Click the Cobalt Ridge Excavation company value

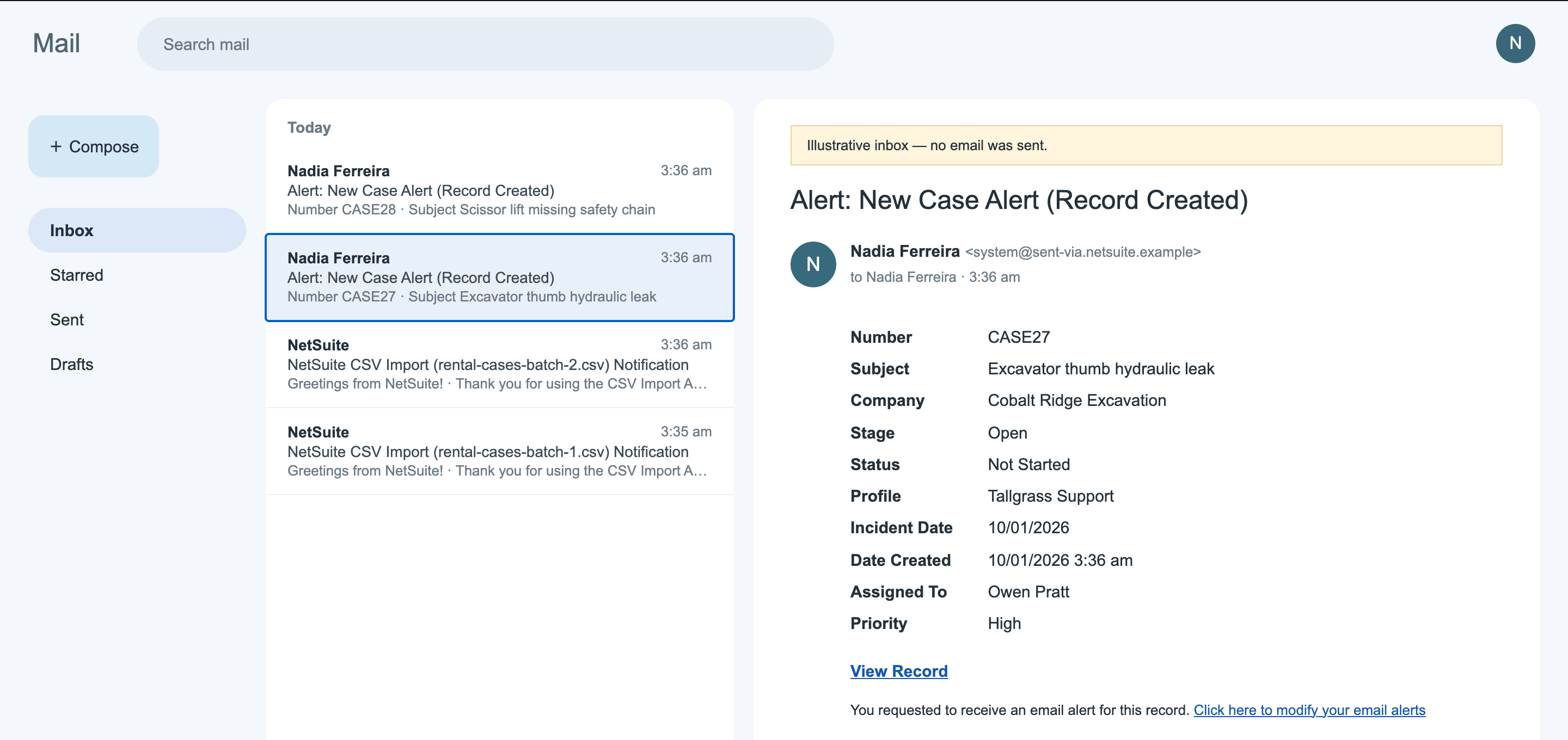[1076, 400]
